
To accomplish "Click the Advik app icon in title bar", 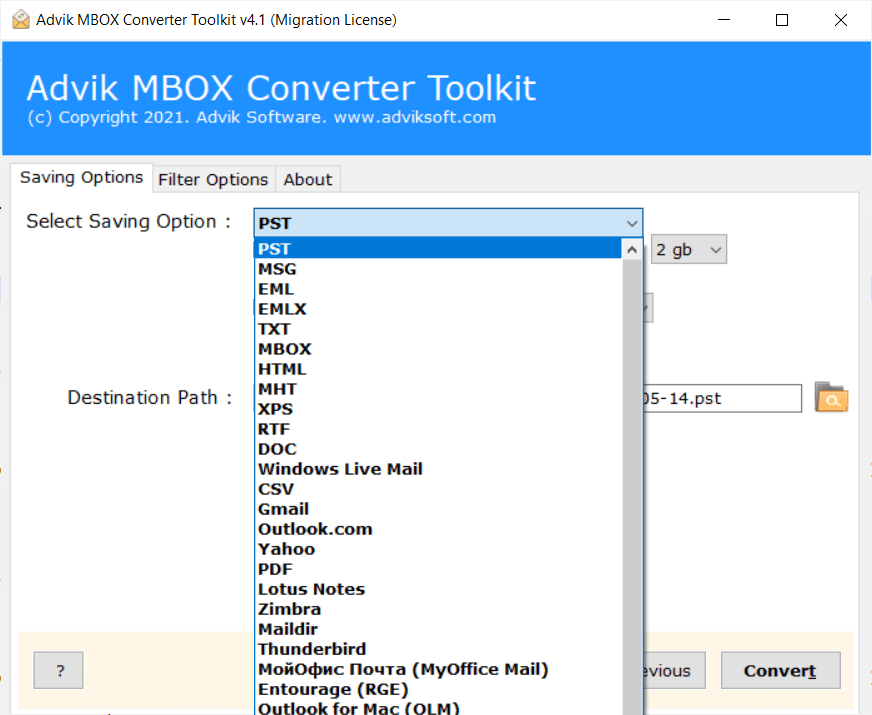I will pyautogui.click(x=21, y=19).
